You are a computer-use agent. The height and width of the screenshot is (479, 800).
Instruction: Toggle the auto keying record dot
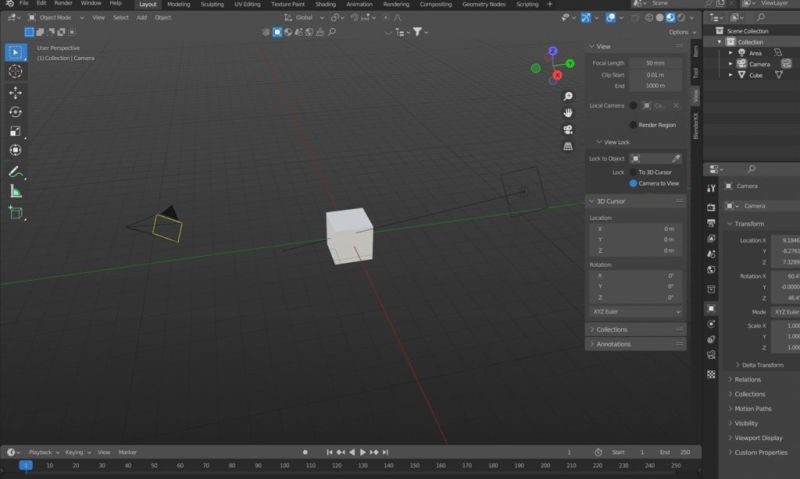pyautogui.click(x=305, y=452)
